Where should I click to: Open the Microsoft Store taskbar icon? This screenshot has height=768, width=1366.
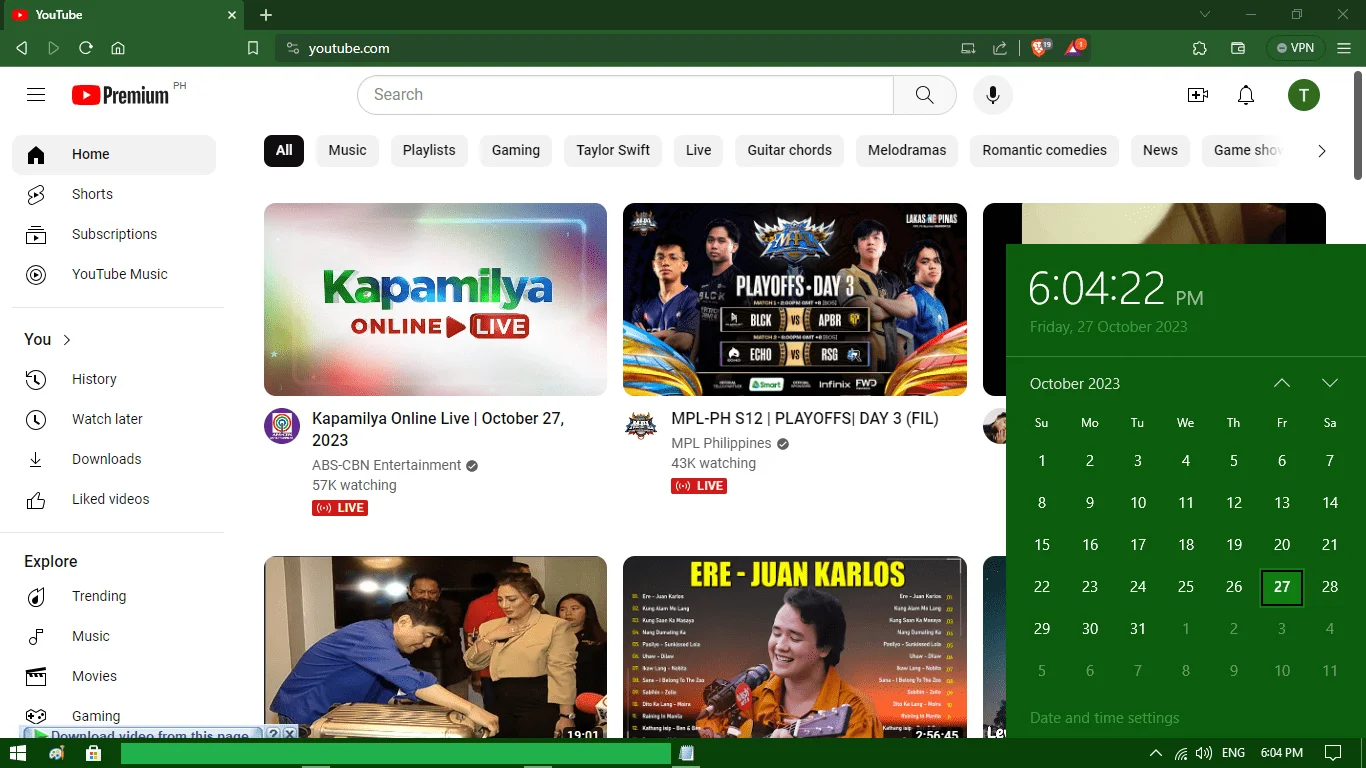tap(93, 753)
